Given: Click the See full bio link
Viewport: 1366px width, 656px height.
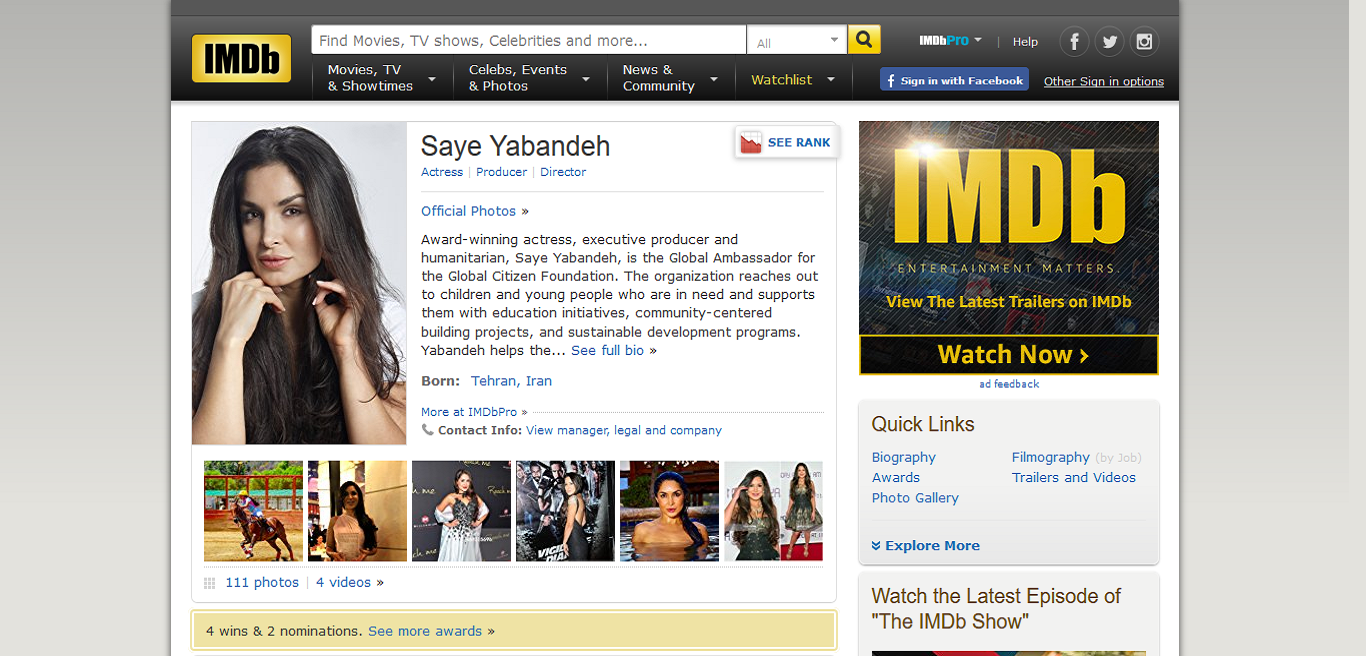Looking at the screenshot, I should click(608, 351).
